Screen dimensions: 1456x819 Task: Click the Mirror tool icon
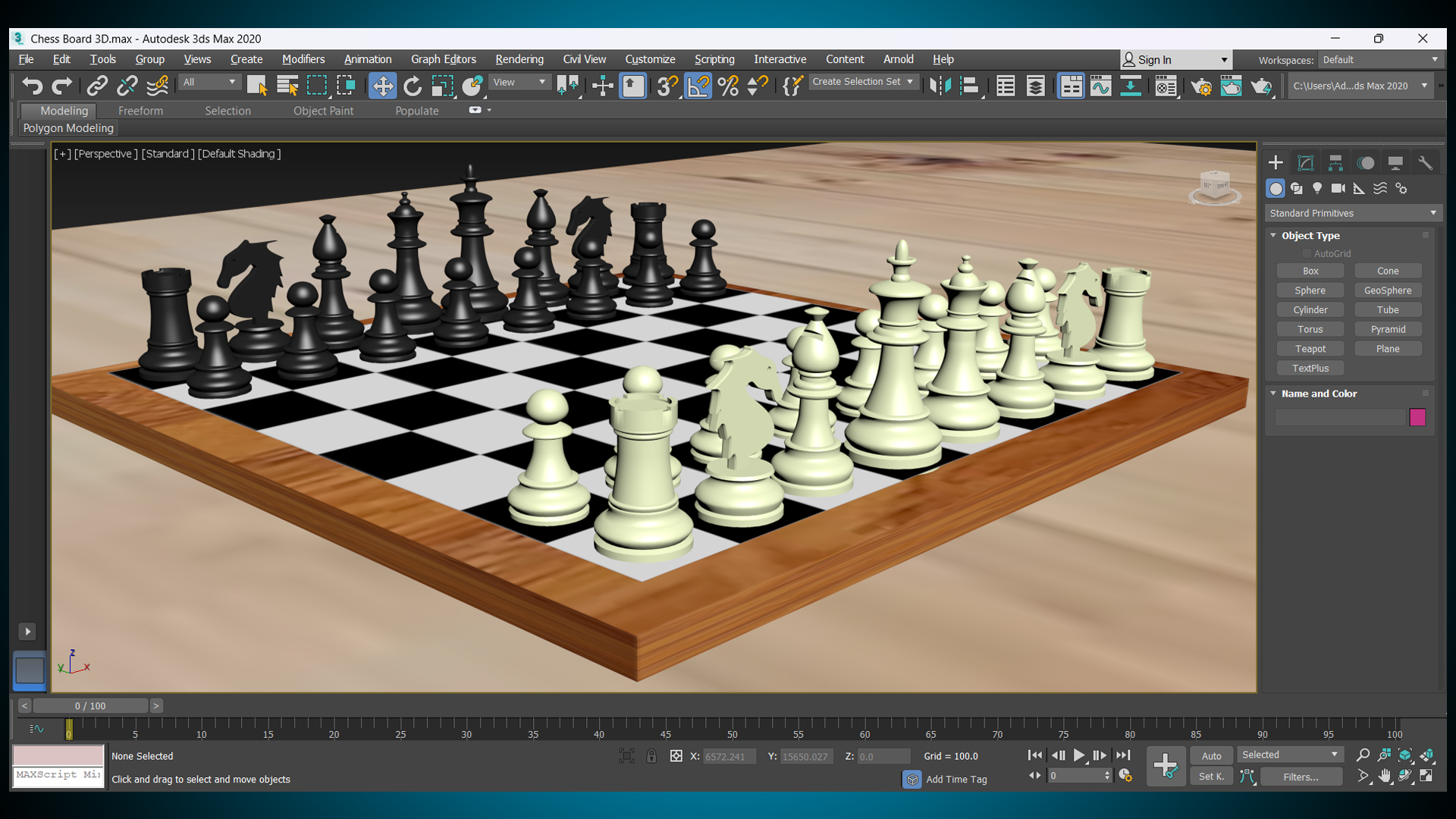[940, 86]
